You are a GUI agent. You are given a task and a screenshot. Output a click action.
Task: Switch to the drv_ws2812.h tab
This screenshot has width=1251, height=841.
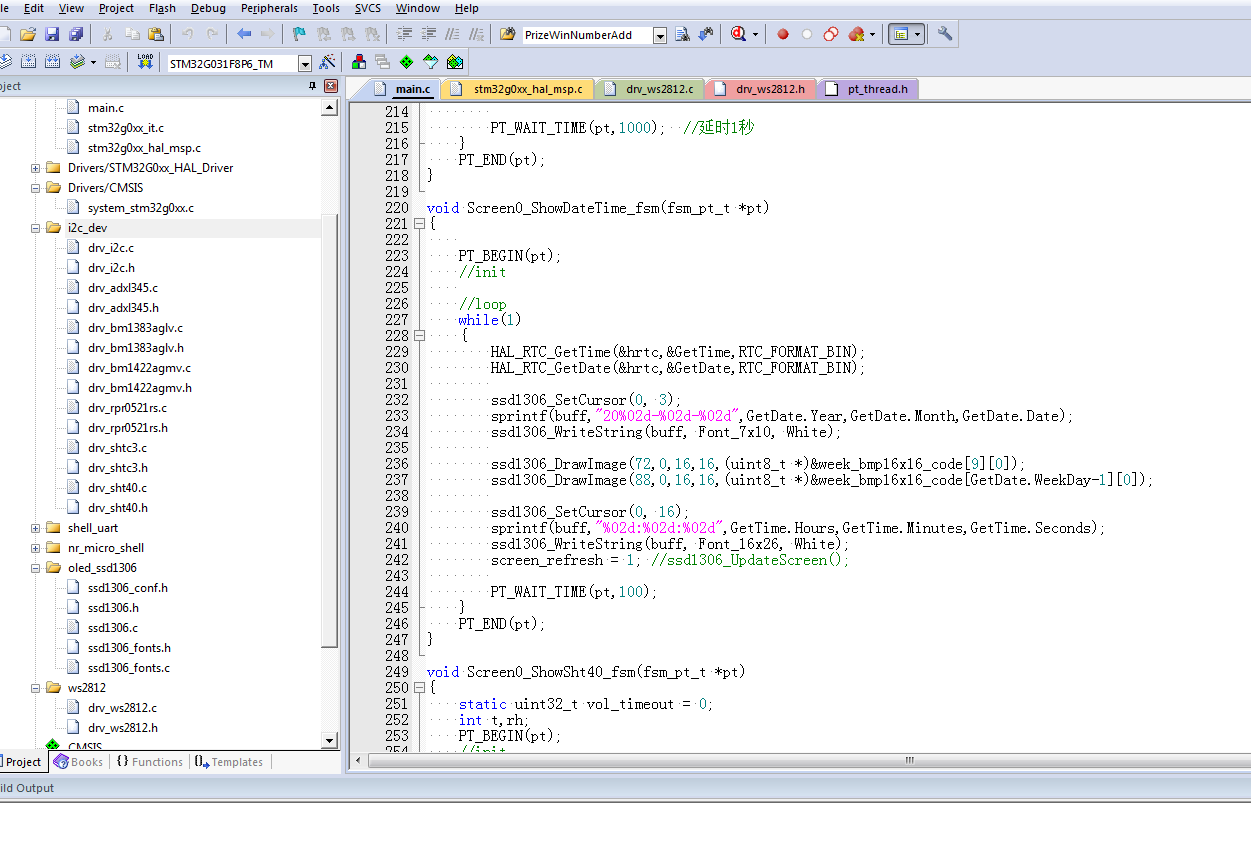tap(761, 89)
